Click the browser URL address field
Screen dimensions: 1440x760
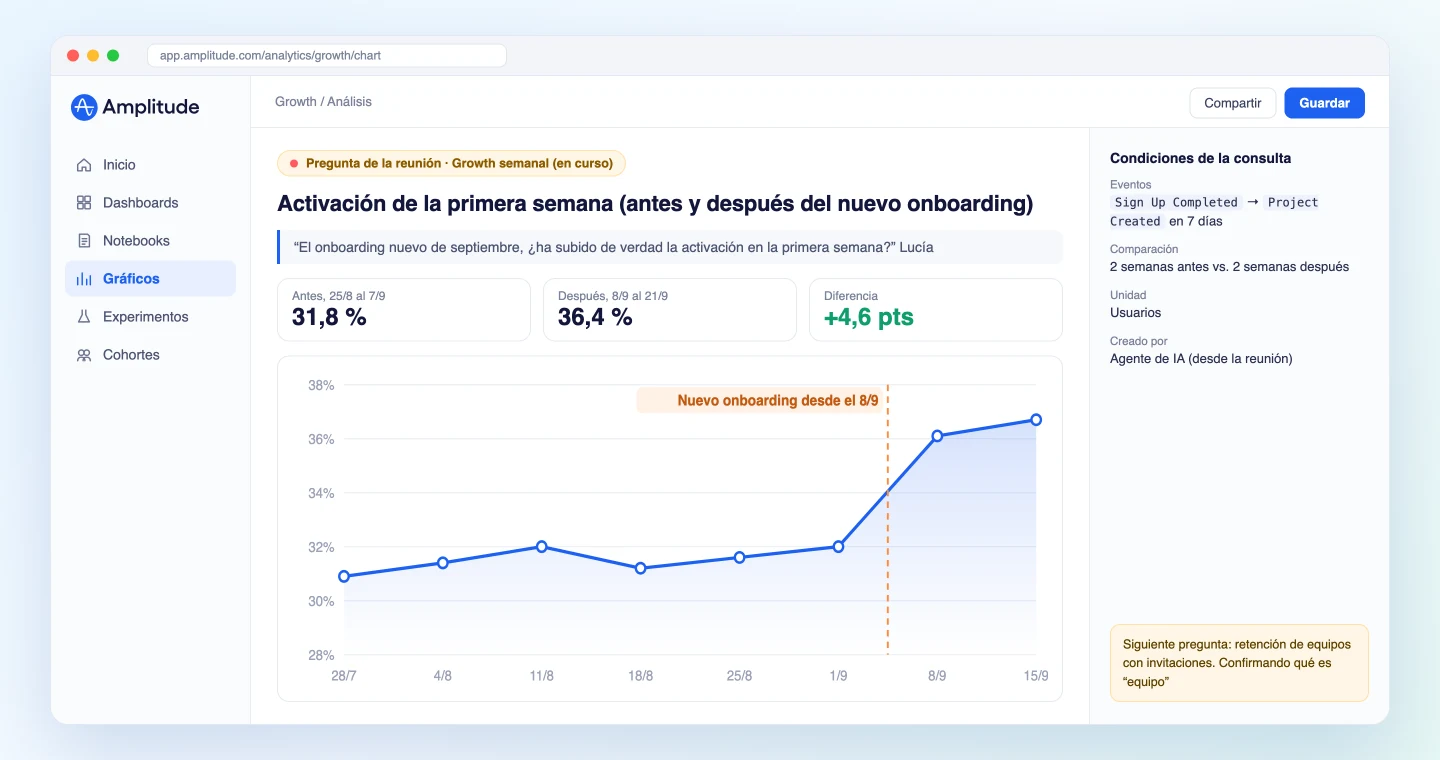[327, 55]
